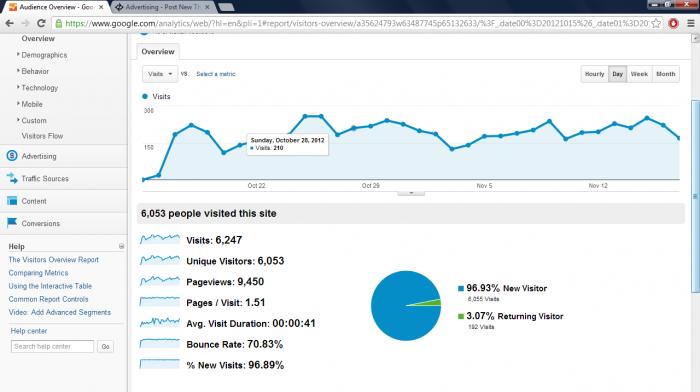Open Visitors Flow report
The height and width of the screenshot is (392, 700).
pyautogui.click(x=42, y=136)
